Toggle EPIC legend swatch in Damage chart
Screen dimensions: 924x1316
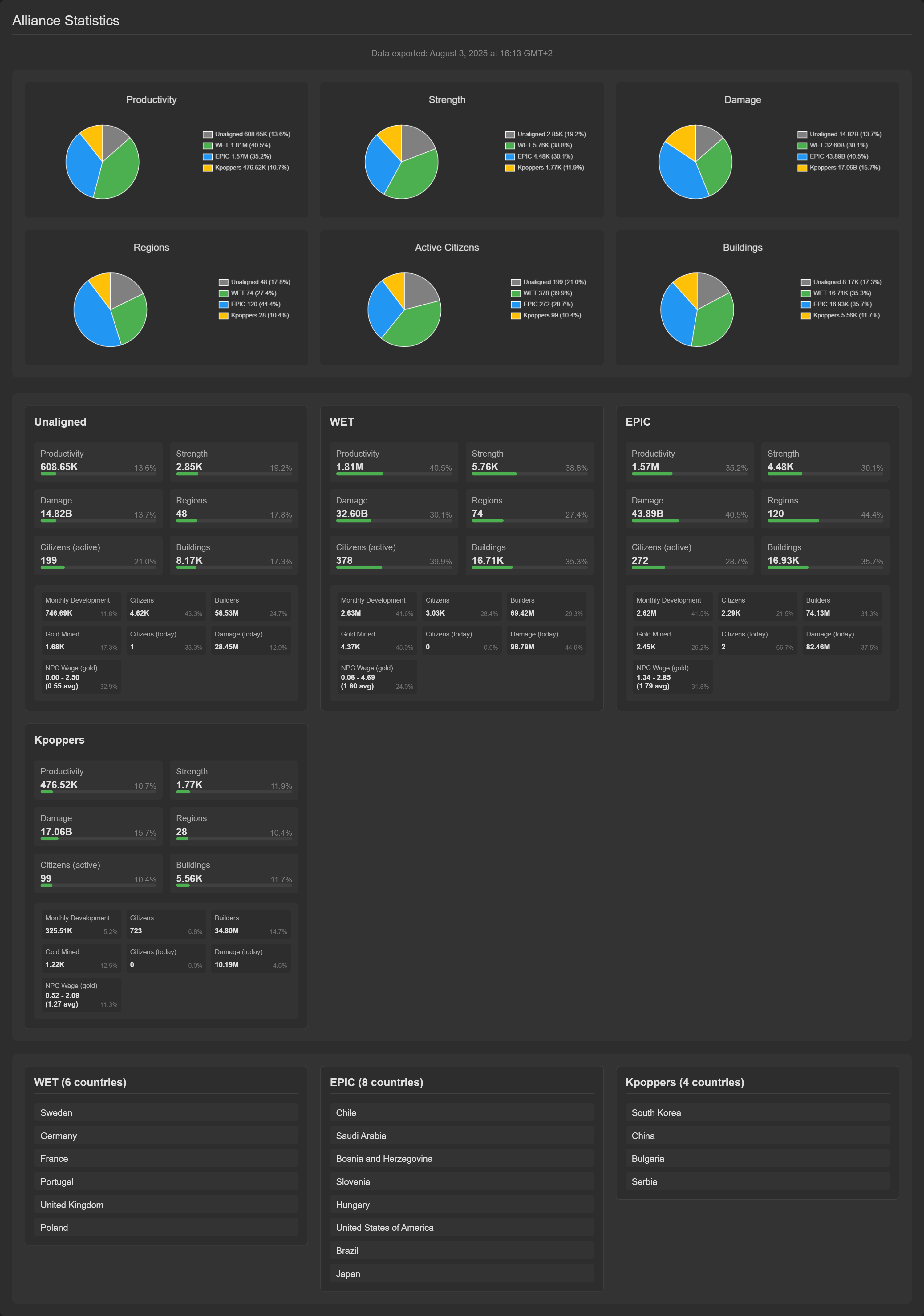point(802,156)
